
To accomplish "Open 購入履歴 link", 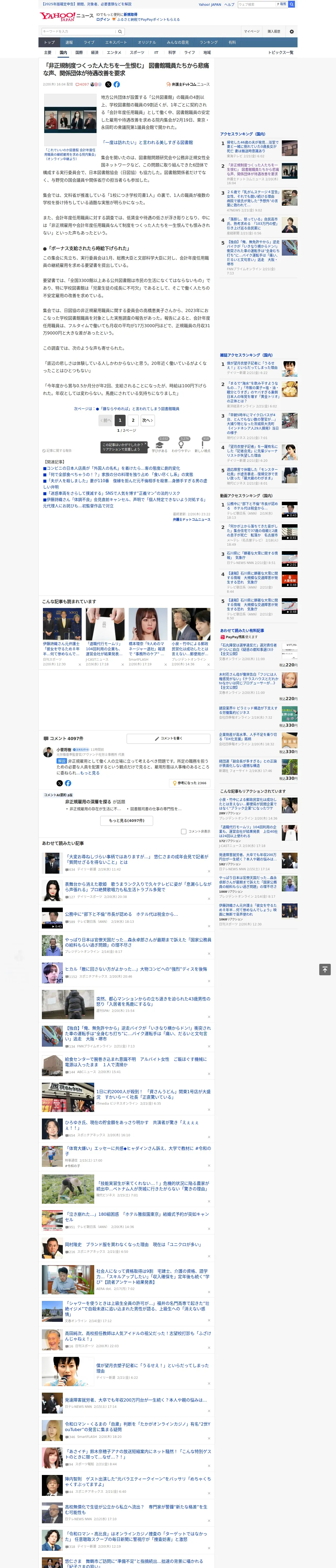I will click(x=274, y=31).
